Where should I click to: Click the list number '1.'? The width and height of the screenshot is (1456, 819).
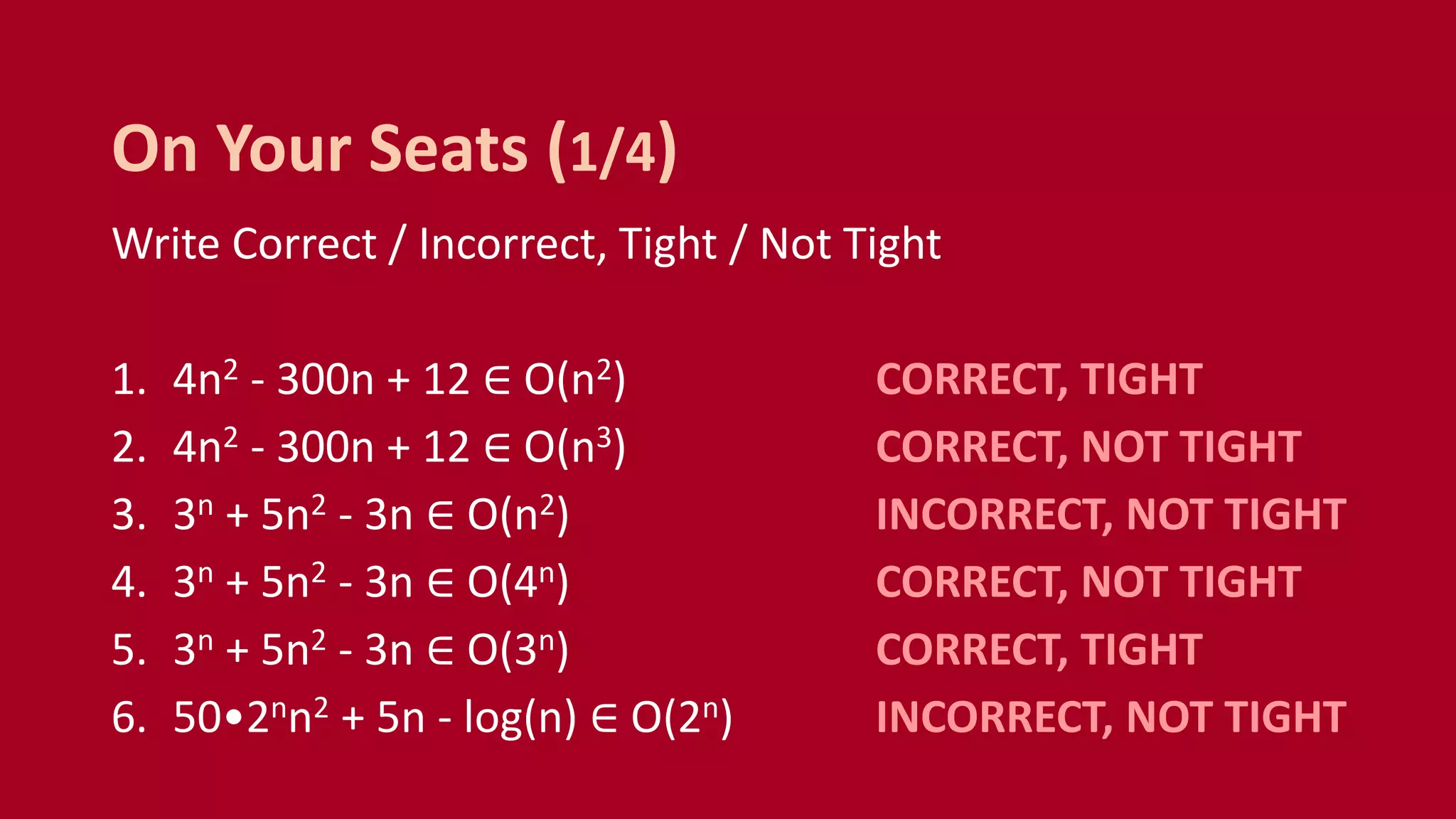[129, 380]
